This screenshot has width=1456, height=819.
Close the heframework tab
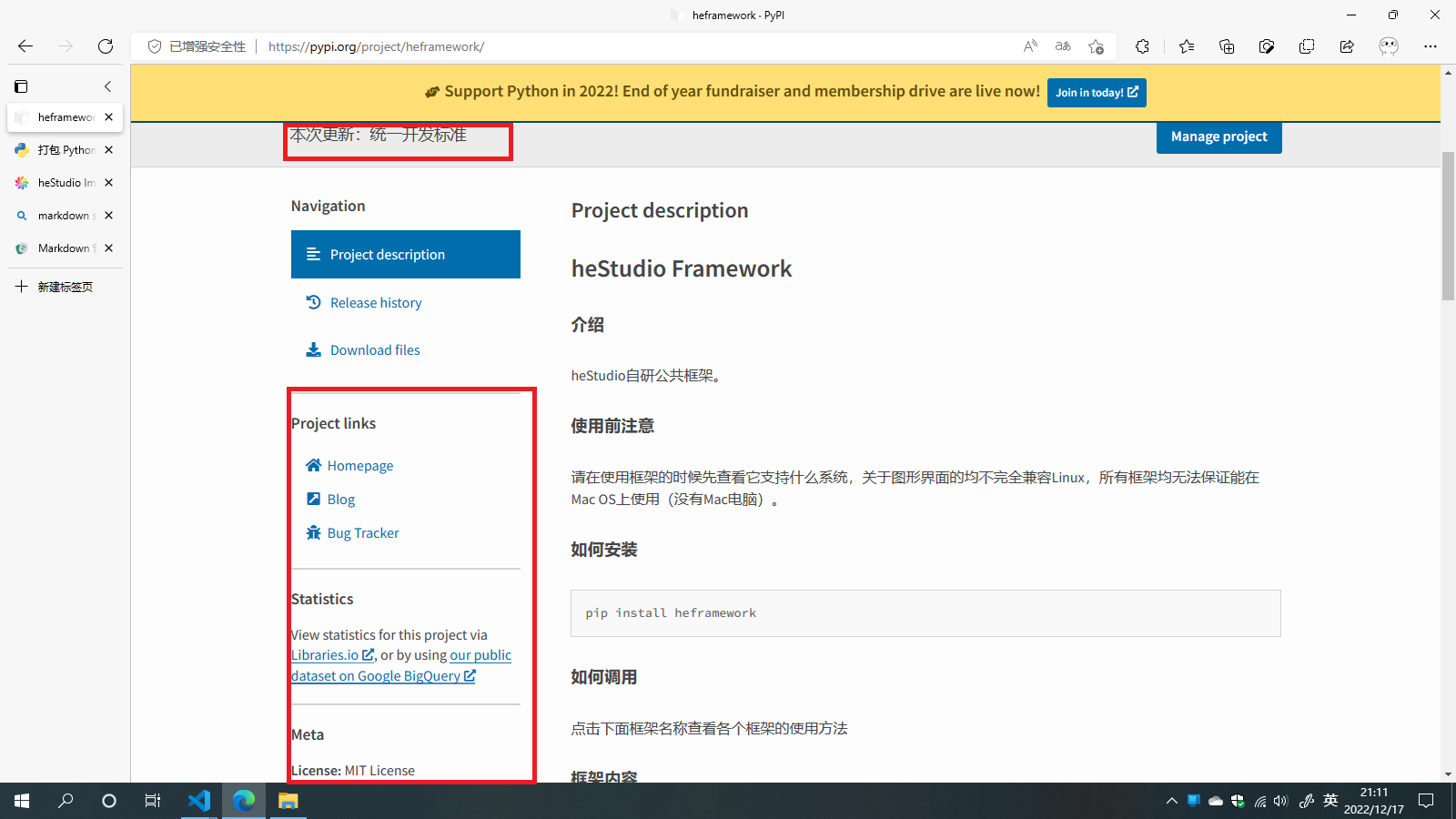click(x=109, y=117)
